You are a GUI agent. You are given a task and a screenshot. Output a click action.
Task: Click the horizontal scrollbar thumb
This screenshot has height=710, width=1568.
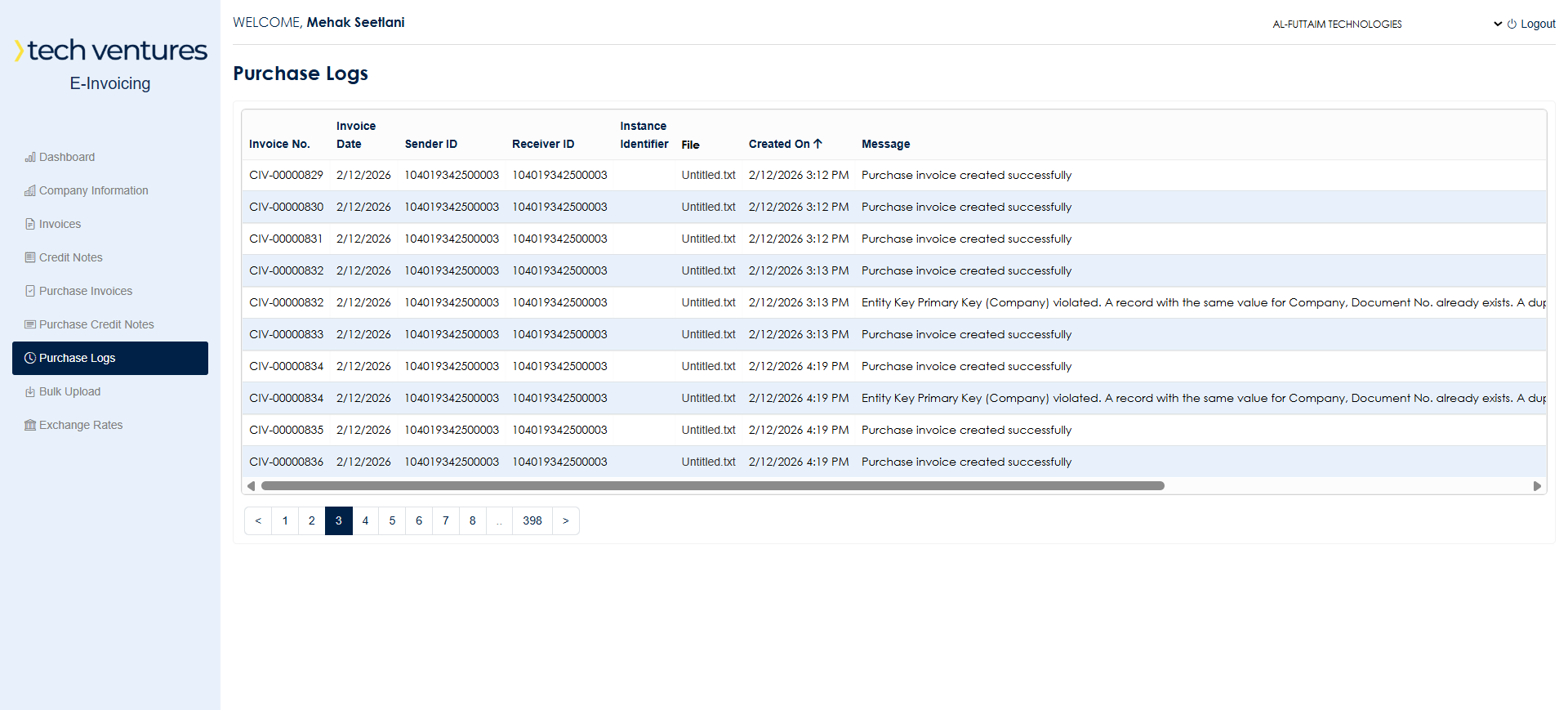[x=712, y=486]
